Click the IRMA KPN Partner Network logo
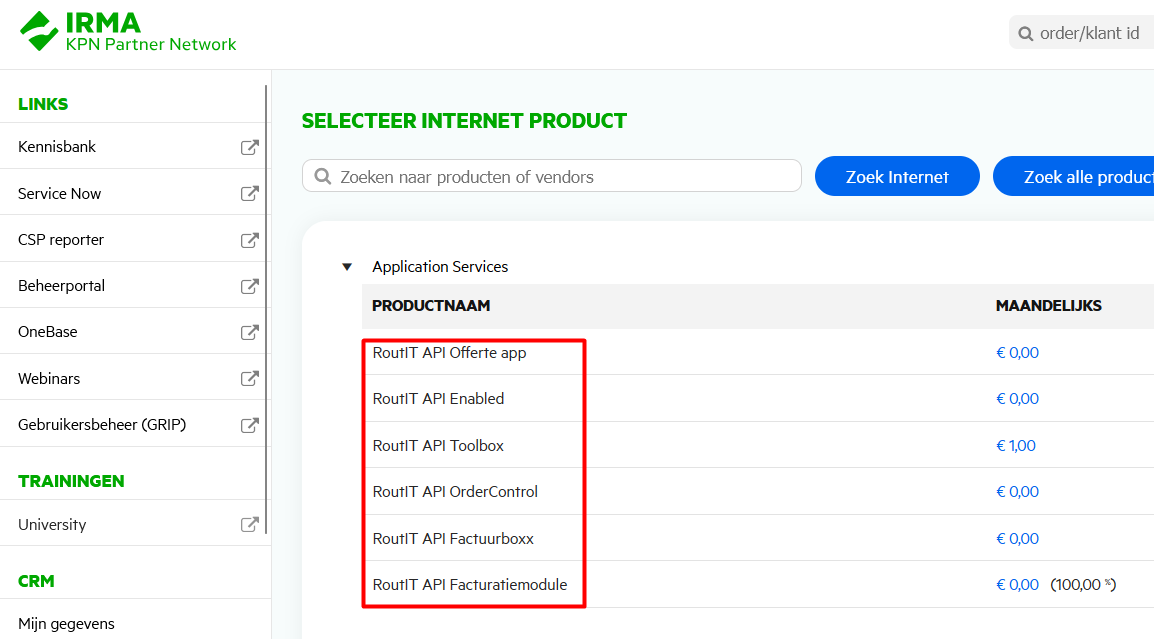Image resolution: width=1154 pixels, height=639 pixels. (128, 32)
